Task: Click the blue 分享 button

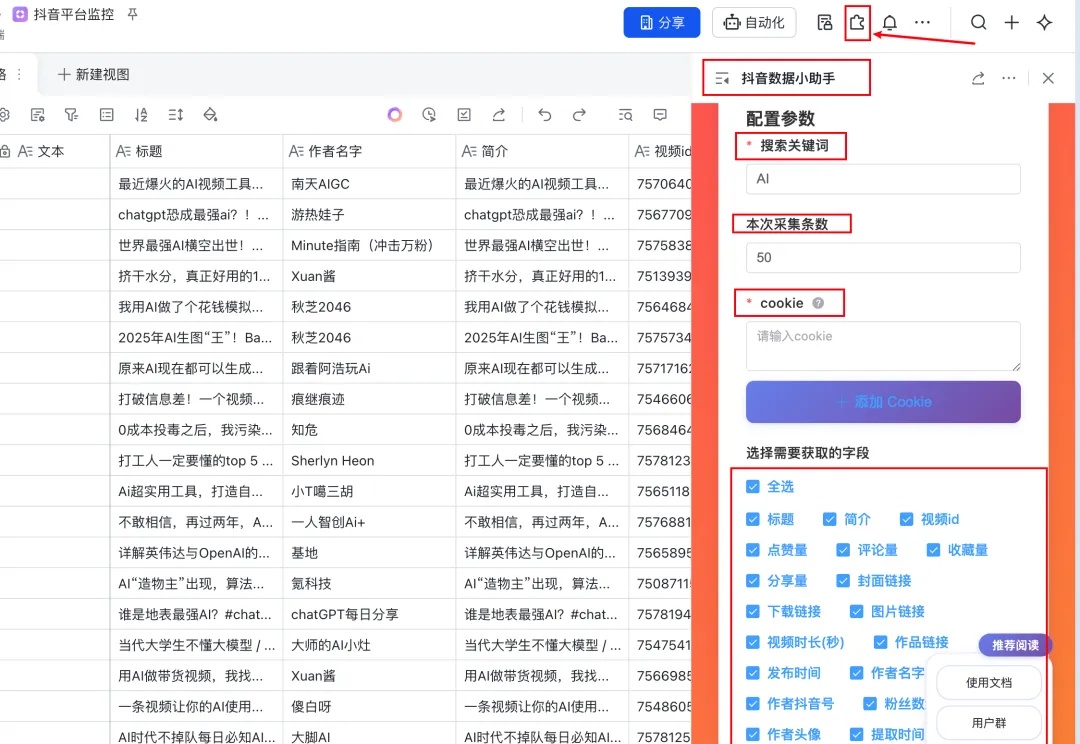Action: point(661,23)
